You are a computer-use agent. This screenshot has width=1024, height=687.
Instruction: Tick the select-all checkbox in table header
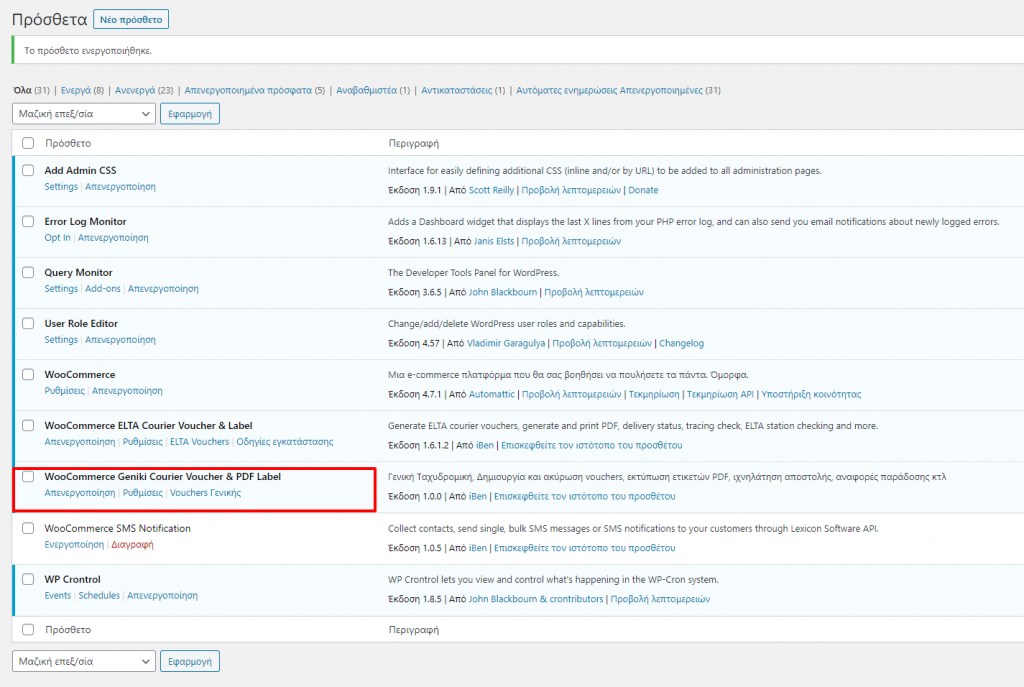[x=28, y=143]
